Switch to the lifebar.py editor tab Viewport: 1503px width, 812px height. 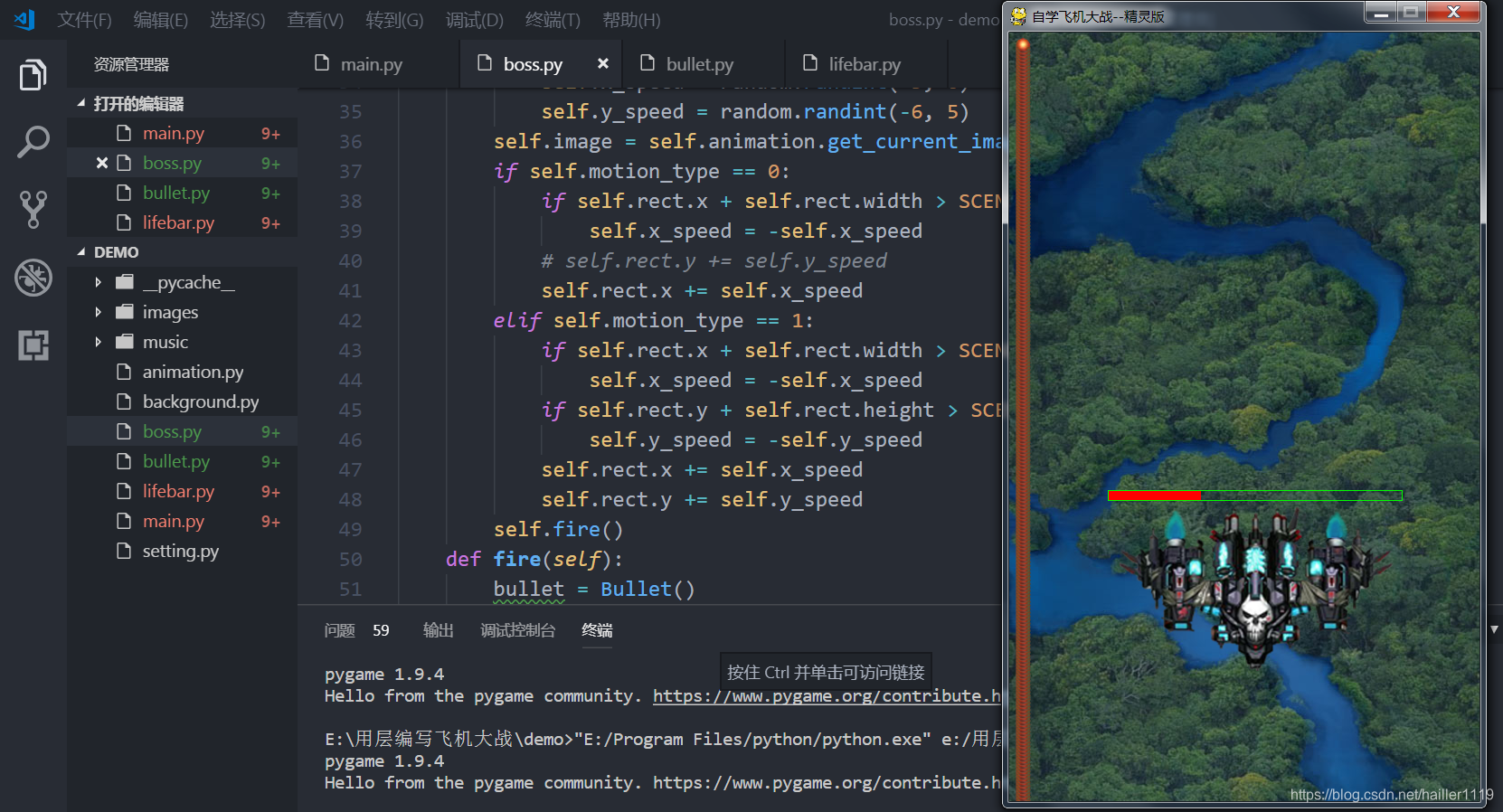coord(865,64)
